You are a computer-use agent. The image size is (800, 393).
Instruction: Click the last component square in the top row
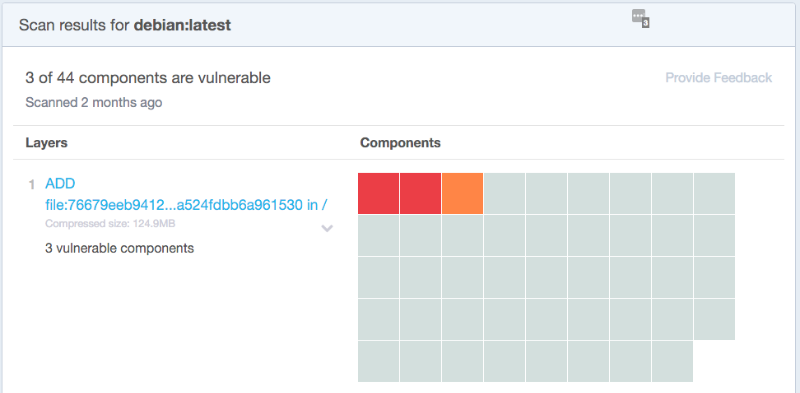pyautogui.click(x=714, y=193)
